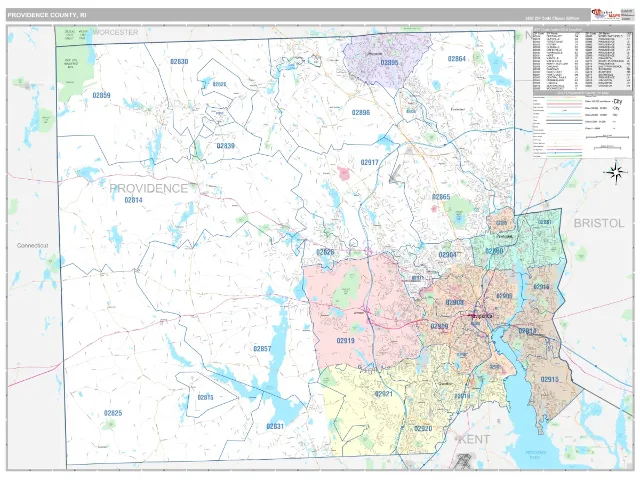Select ZIP code label 02896
Image resolution: width=640 pixels, height=480 pixels.
[x=361, y=112]
